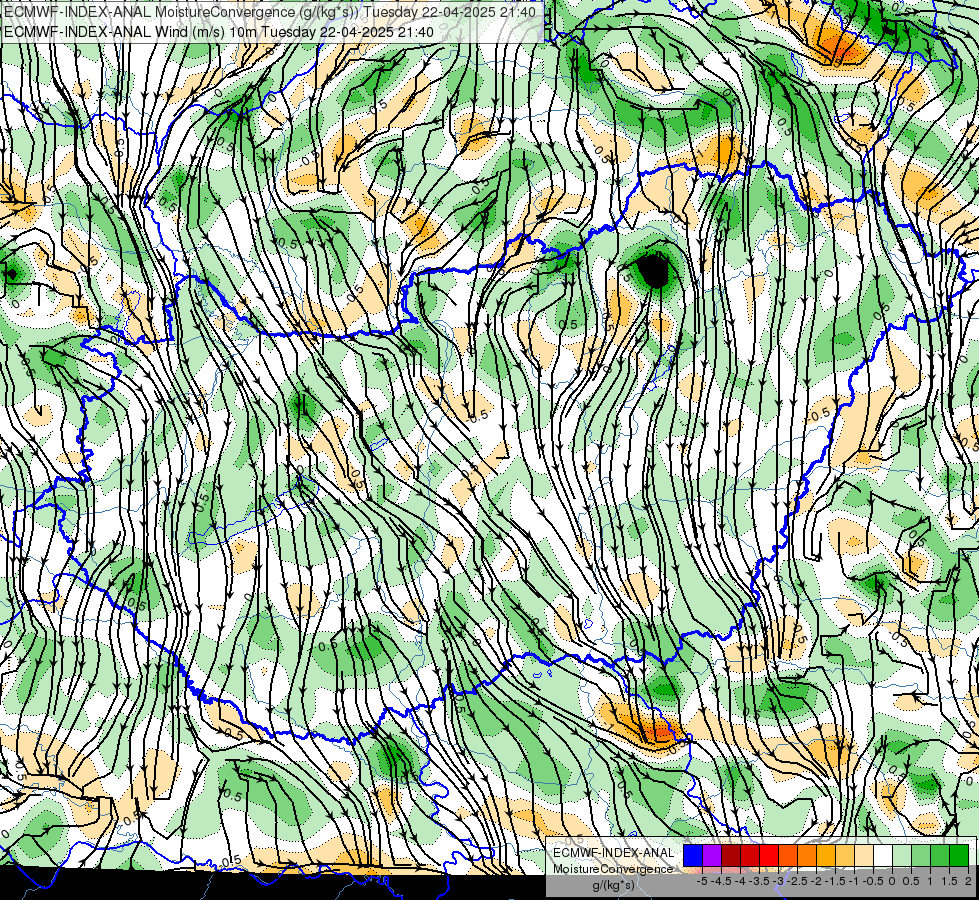Click the solid black convergence maximum blob

(654, 270)
